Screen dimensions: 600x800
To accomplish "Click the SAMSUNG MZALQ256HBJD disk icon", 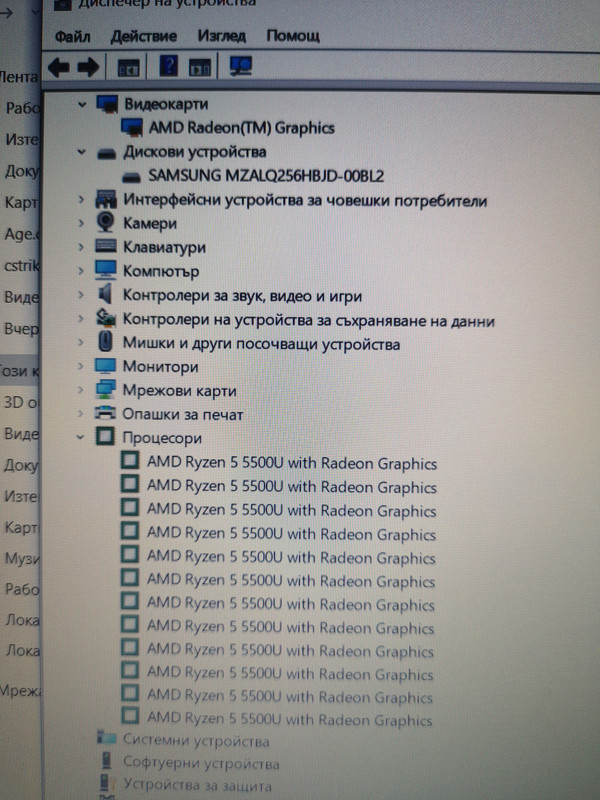I will [x=132, y=177].
